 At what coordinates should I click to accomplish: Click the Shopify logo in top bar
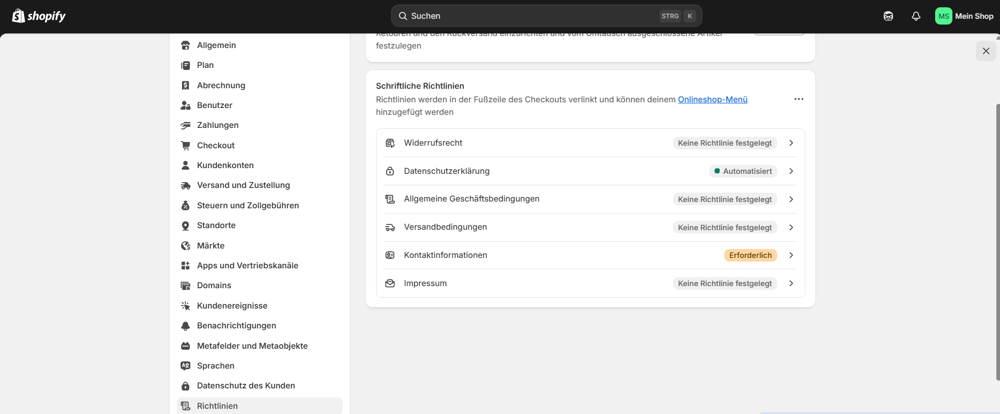[39, 16]
